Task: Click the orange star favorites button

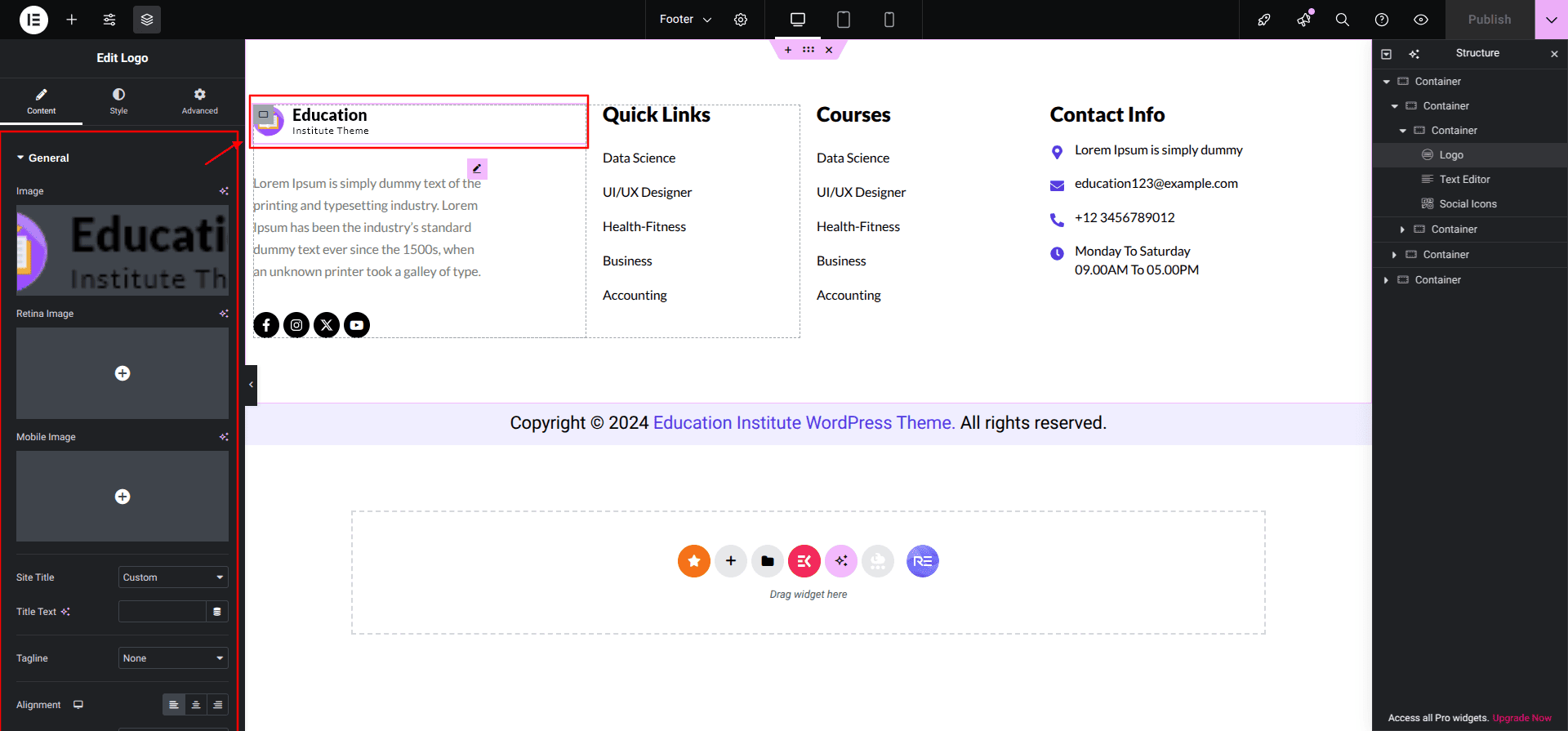Action: (x=694, y=561)
